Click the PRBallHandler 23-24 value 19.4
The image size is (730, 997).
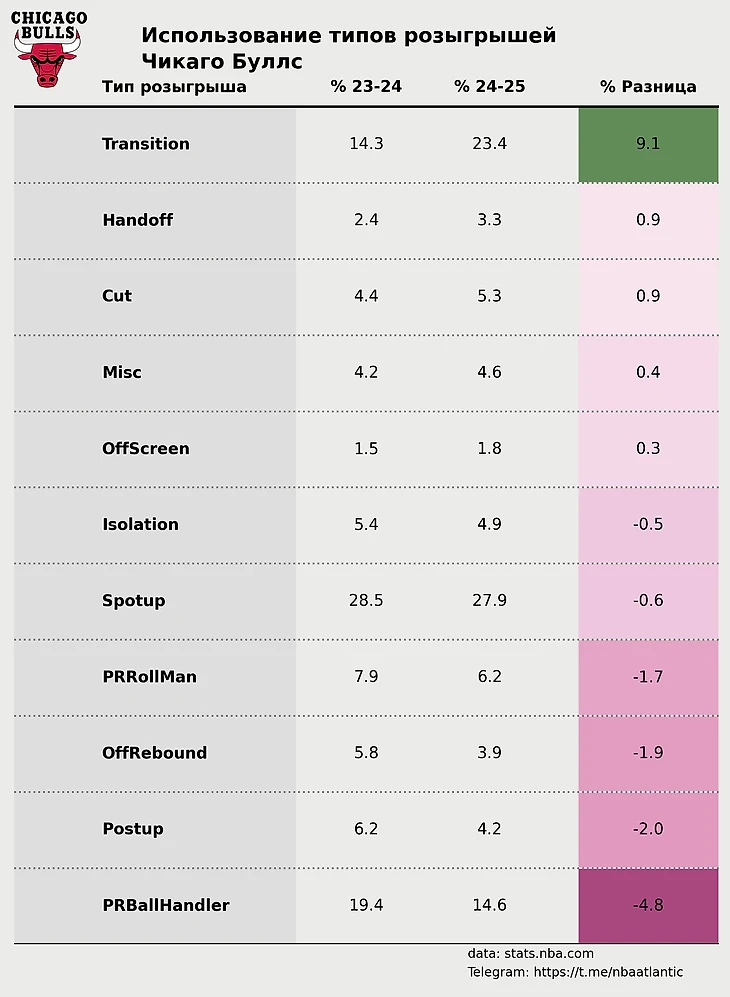(366, 906)
